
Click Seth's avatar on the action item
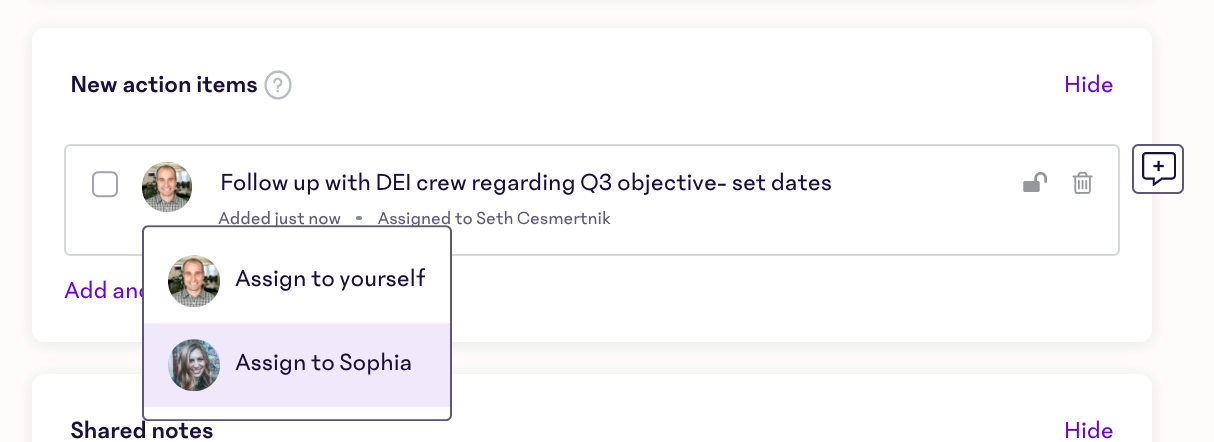(x=167, y=186)
